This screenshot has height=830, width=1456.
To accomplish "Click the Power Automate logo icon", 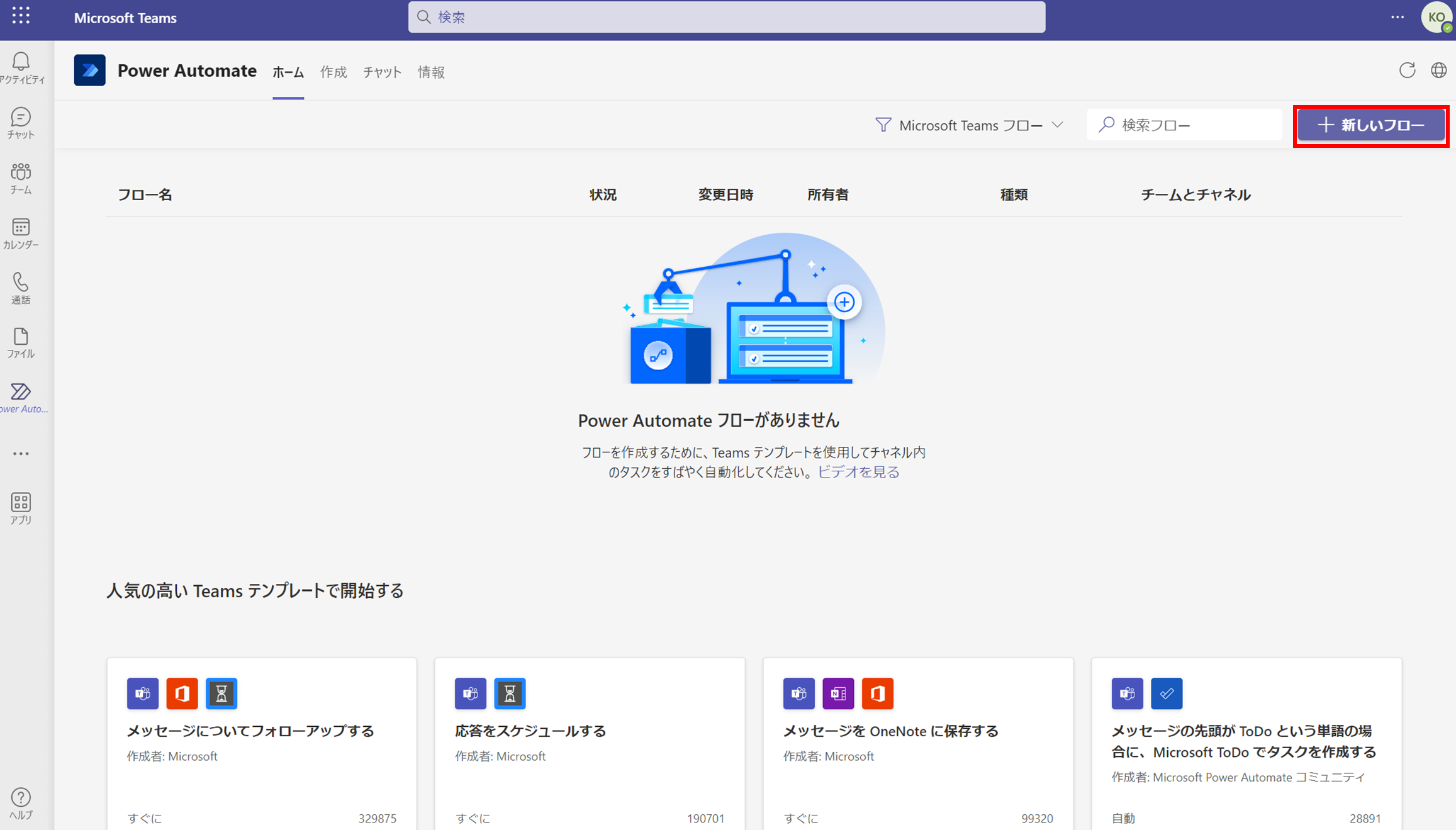I will (89, 70).
